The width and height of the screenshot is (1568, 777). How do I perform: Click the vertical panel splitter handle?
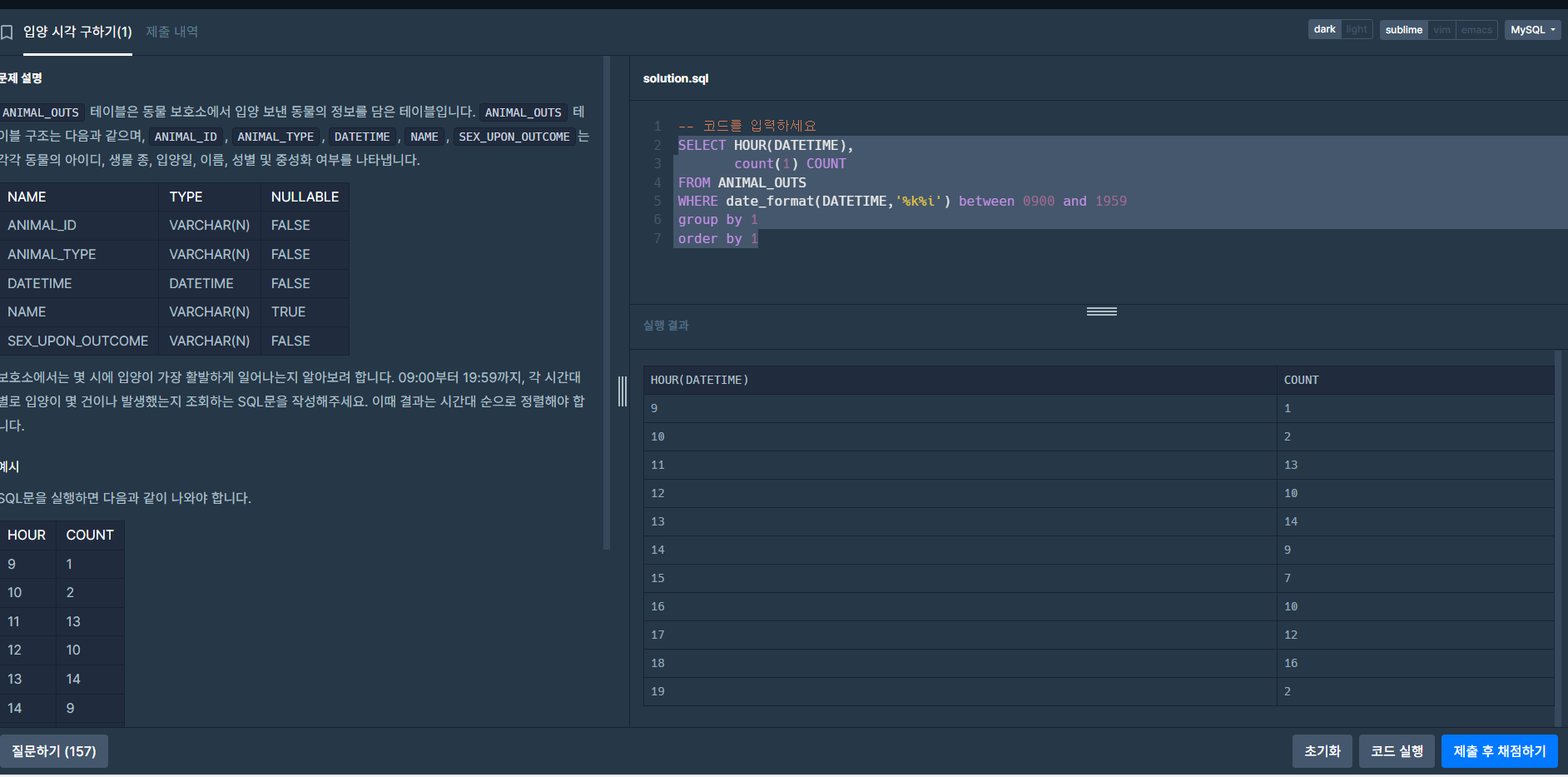pos(622,391)
